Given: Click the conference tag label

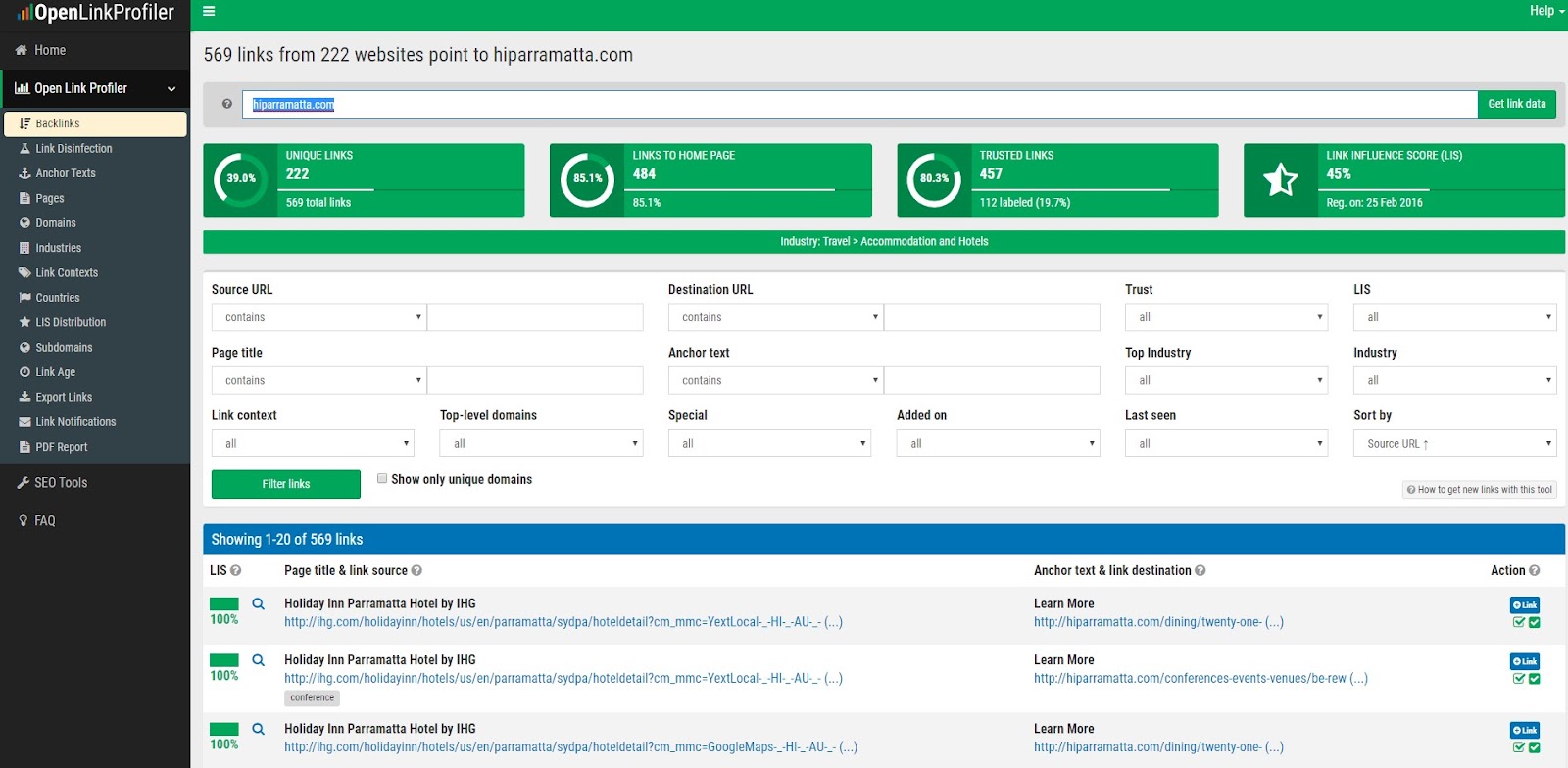Looking at the screenshot, I should [313, 698].
